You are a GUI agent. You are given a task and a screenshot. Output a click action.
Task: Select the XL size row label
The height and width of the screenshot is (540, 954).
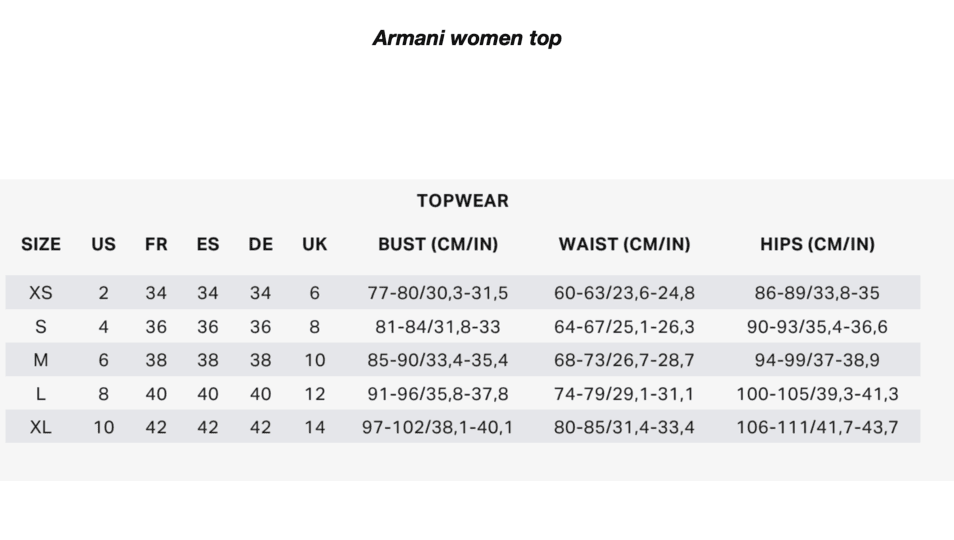(41, 428)
